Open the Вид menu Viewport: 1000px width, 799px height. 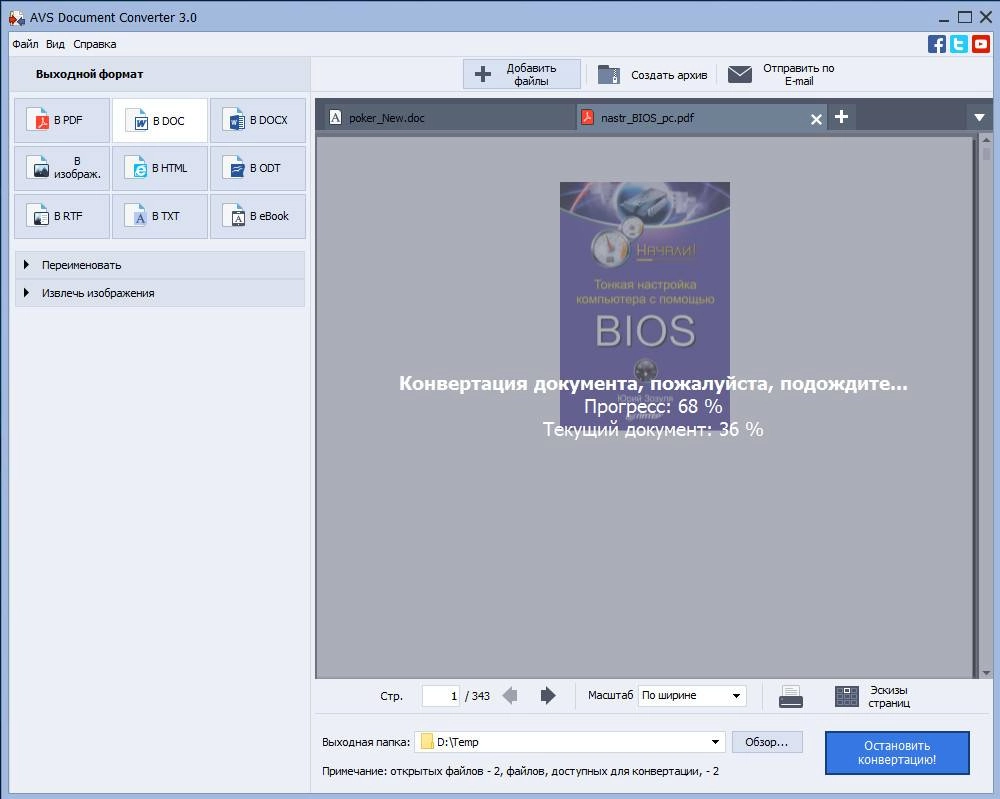click(55, 44)
